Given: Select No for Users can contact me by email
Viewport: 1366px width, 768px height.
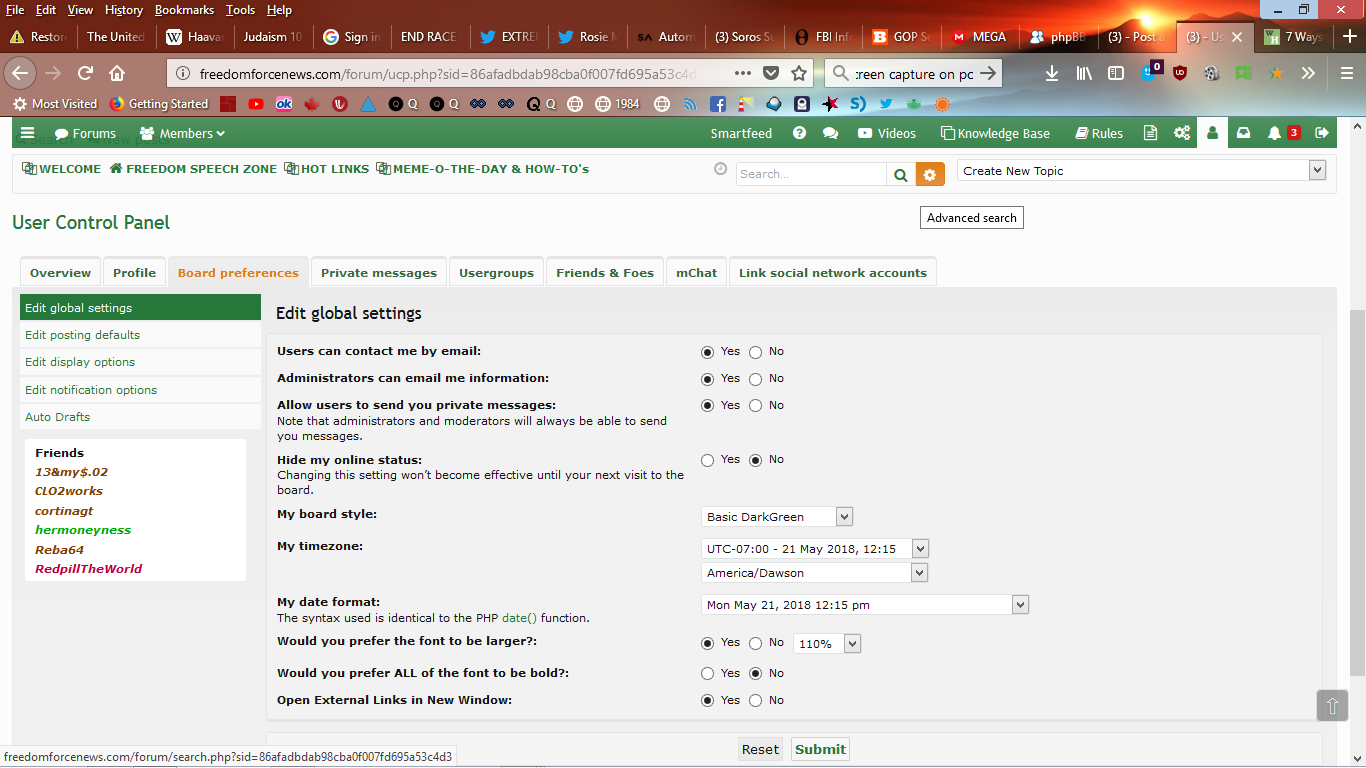Looking at the screenshot, I should pos(755,352).
